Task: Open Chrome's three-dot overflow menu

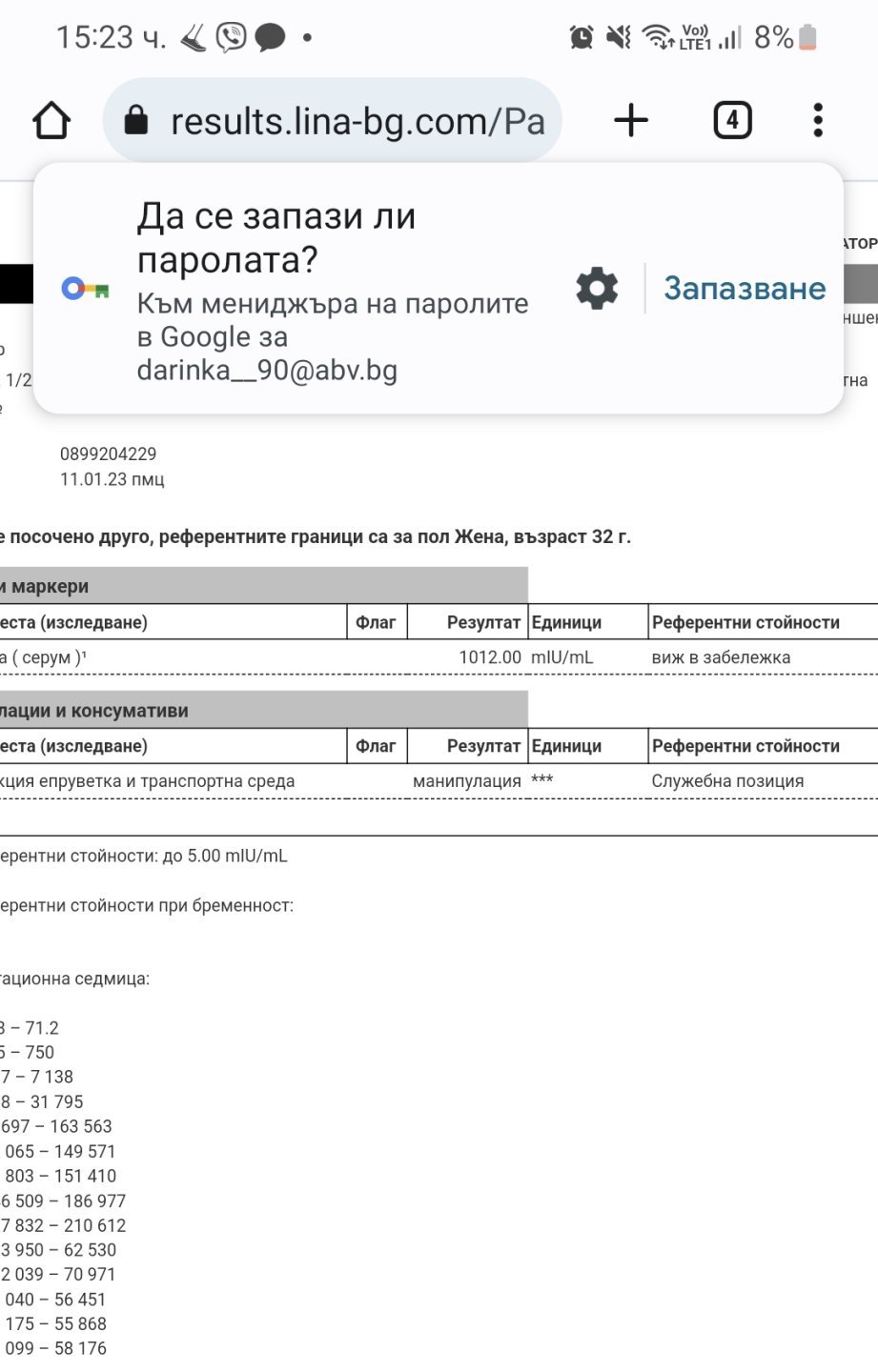Action: coord(817,121)
